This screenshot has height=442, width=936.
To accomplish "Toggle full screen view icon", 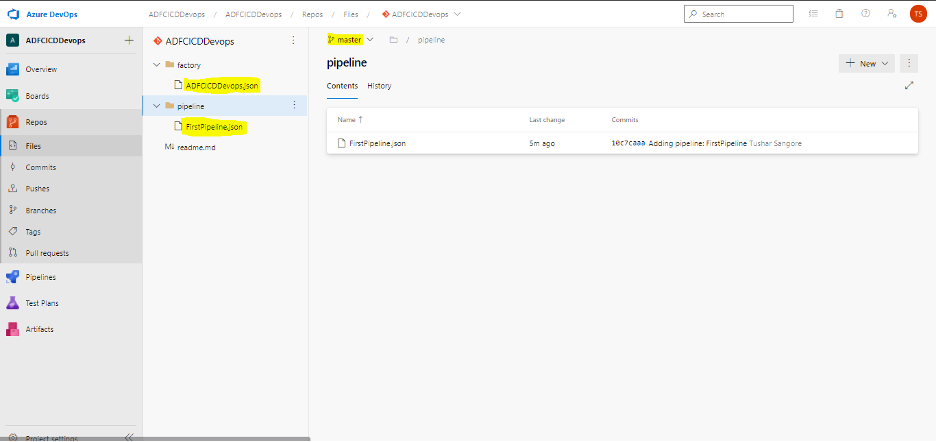I will coord(909,85).
